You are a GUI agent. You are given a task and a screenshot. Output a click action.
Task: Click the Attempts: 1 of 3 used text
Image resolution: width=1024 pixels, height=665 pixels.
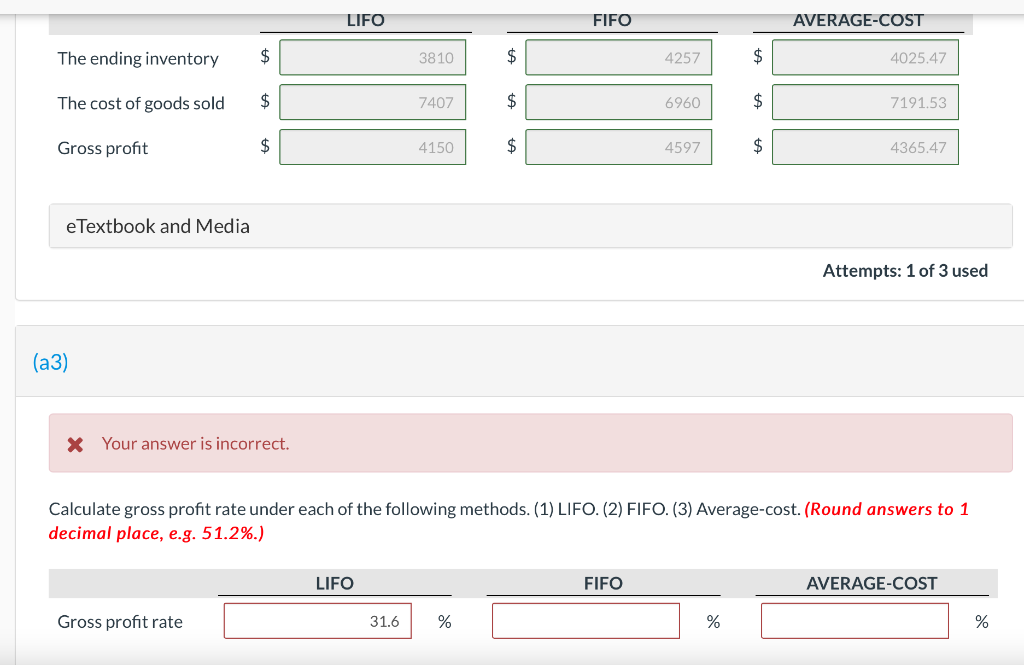click(905, 270)
